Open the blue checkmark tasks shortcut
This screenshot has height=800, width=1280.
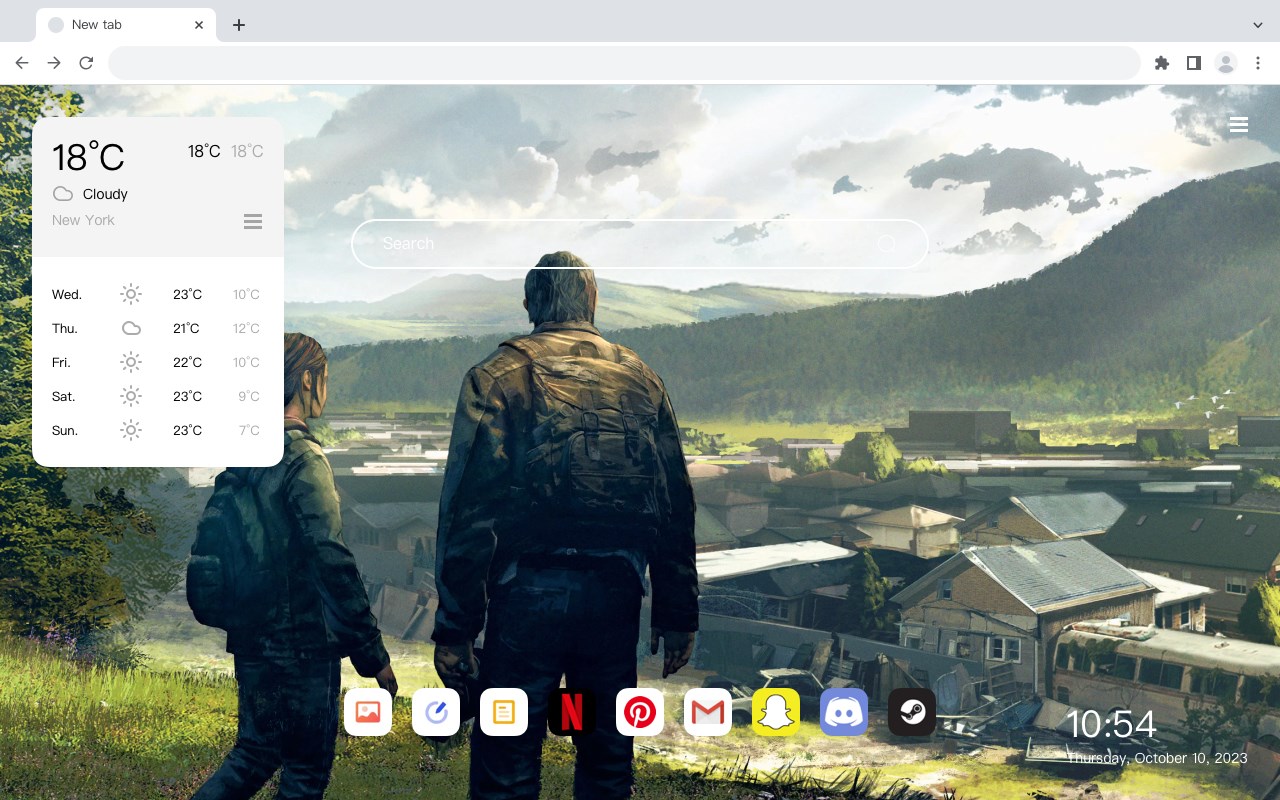[x=436, y=712]
